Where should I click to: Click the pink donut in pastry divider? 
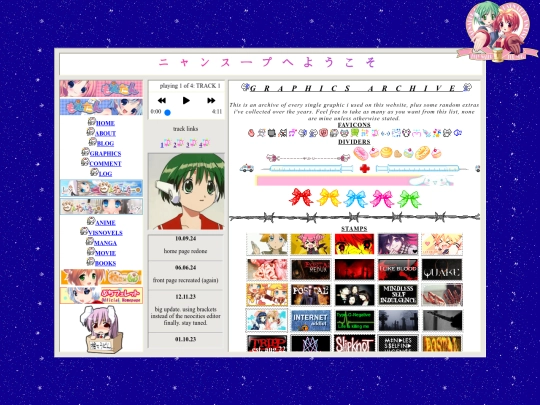[x=361, y=153]
